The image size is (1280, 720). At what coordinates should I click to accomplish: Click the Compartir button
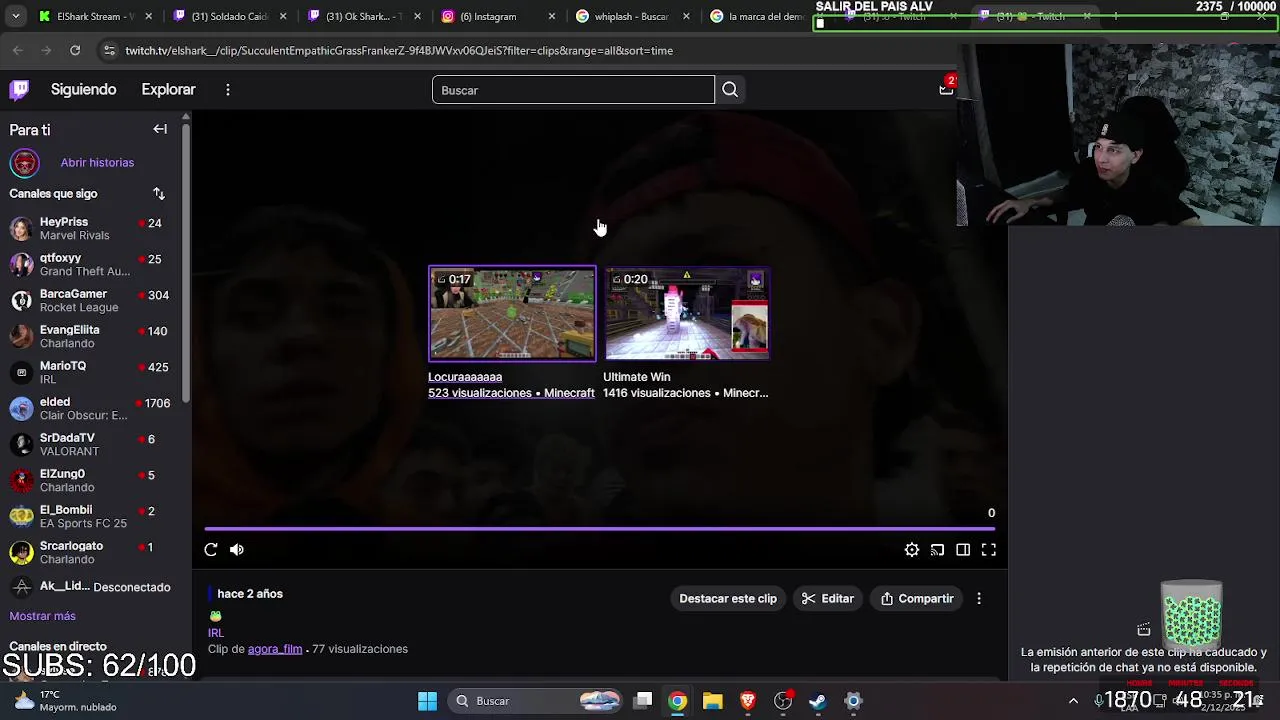click(x=917, y=598)
